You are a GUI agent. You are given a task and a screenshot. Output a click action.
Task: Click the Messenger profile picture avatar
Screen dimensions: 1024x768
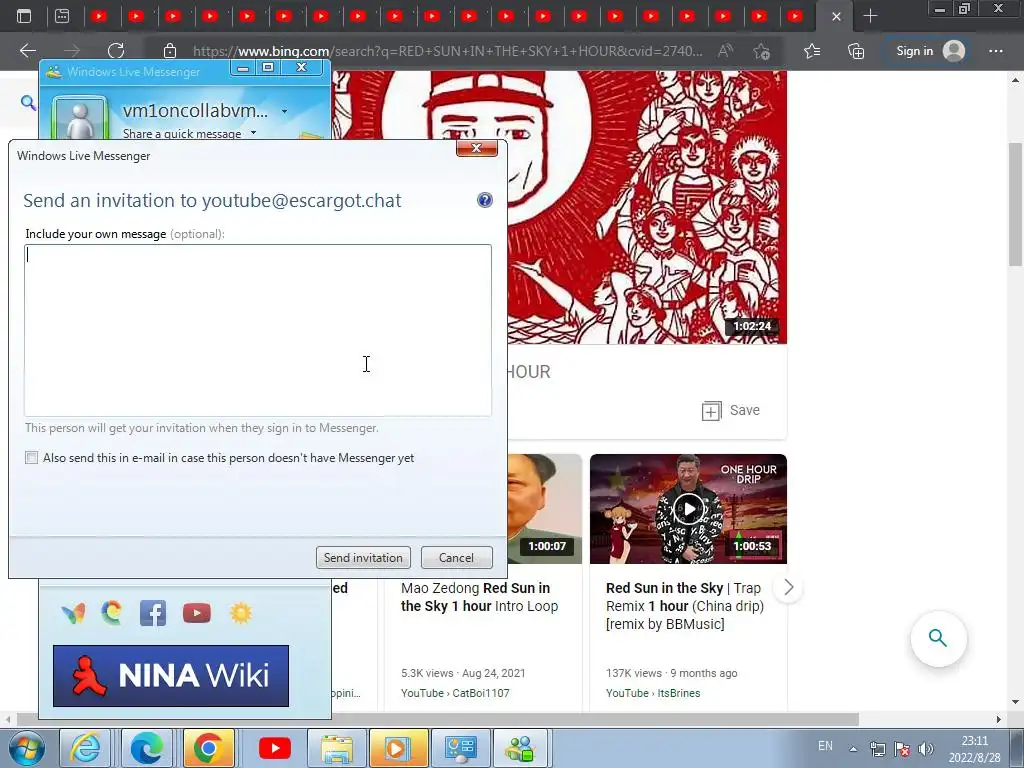(x=80, y=120)
